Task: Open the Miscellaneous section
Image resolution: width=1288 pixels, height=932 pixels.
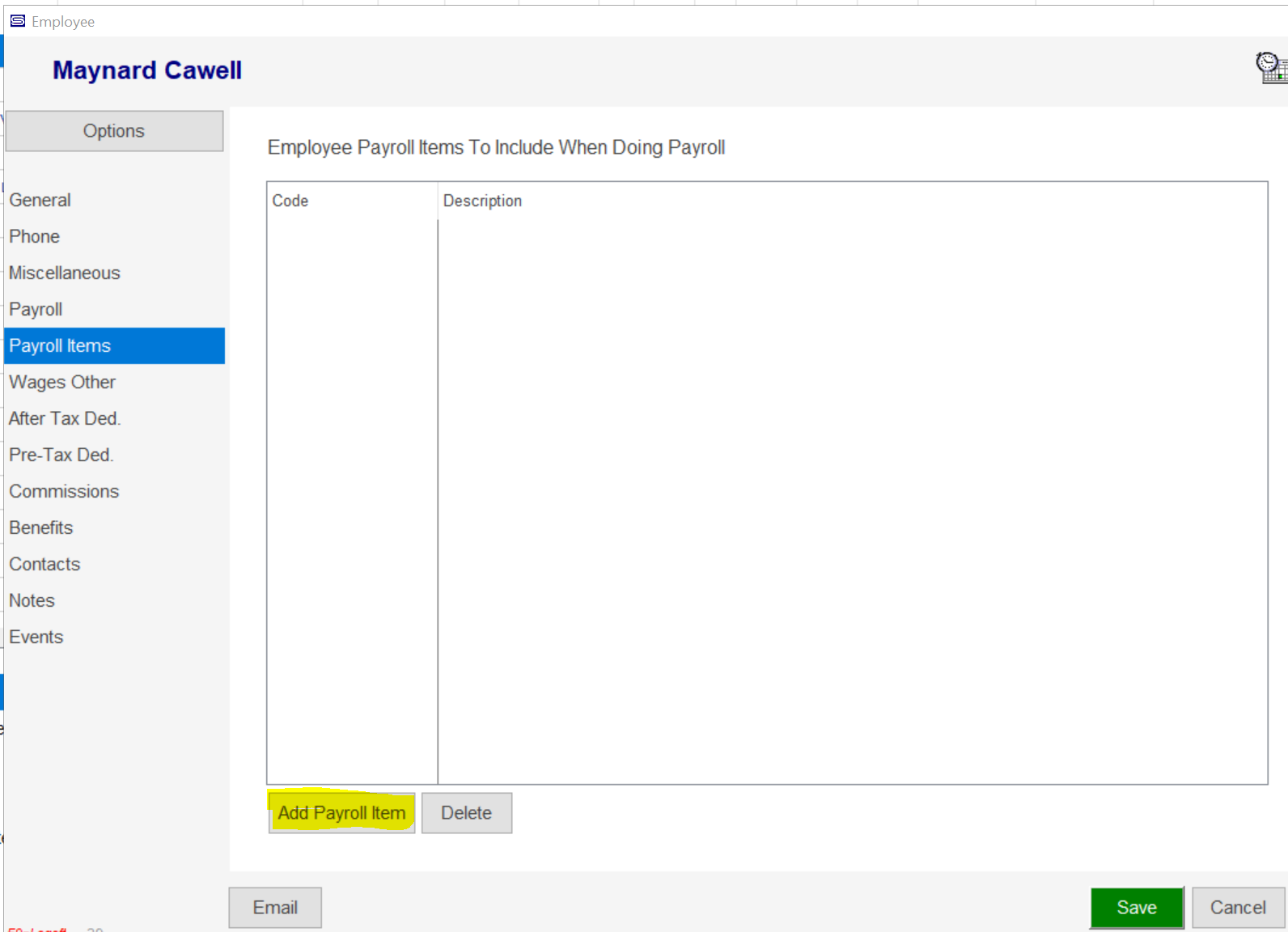Action: tap(65, 273)
